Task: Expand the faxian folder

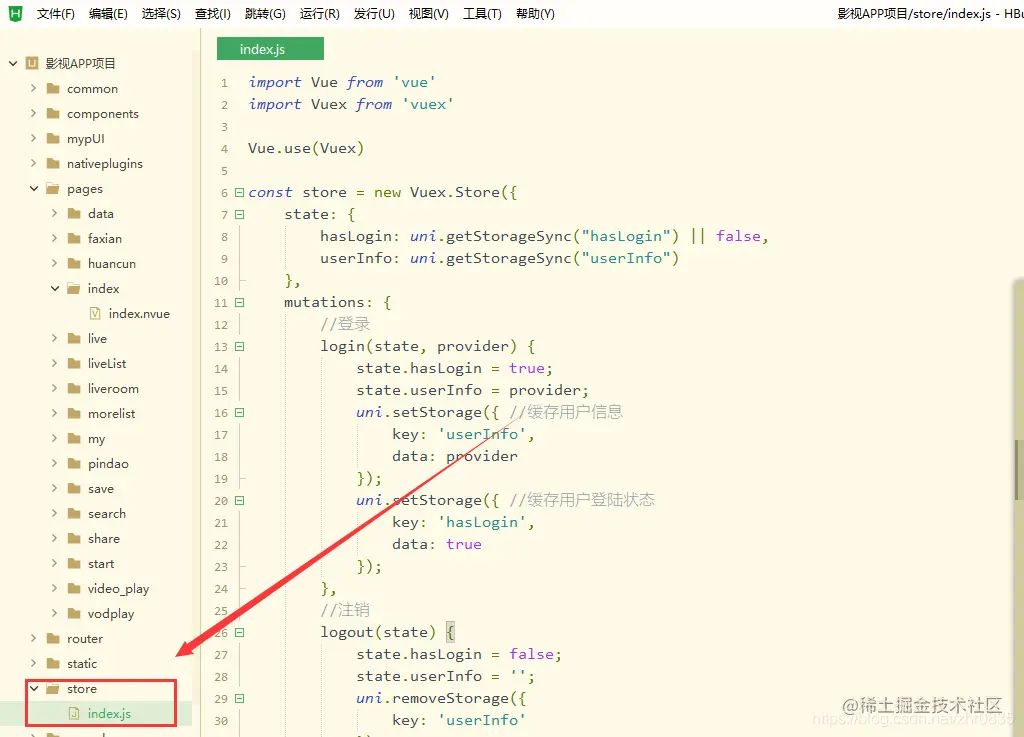Action: [54, 238]
